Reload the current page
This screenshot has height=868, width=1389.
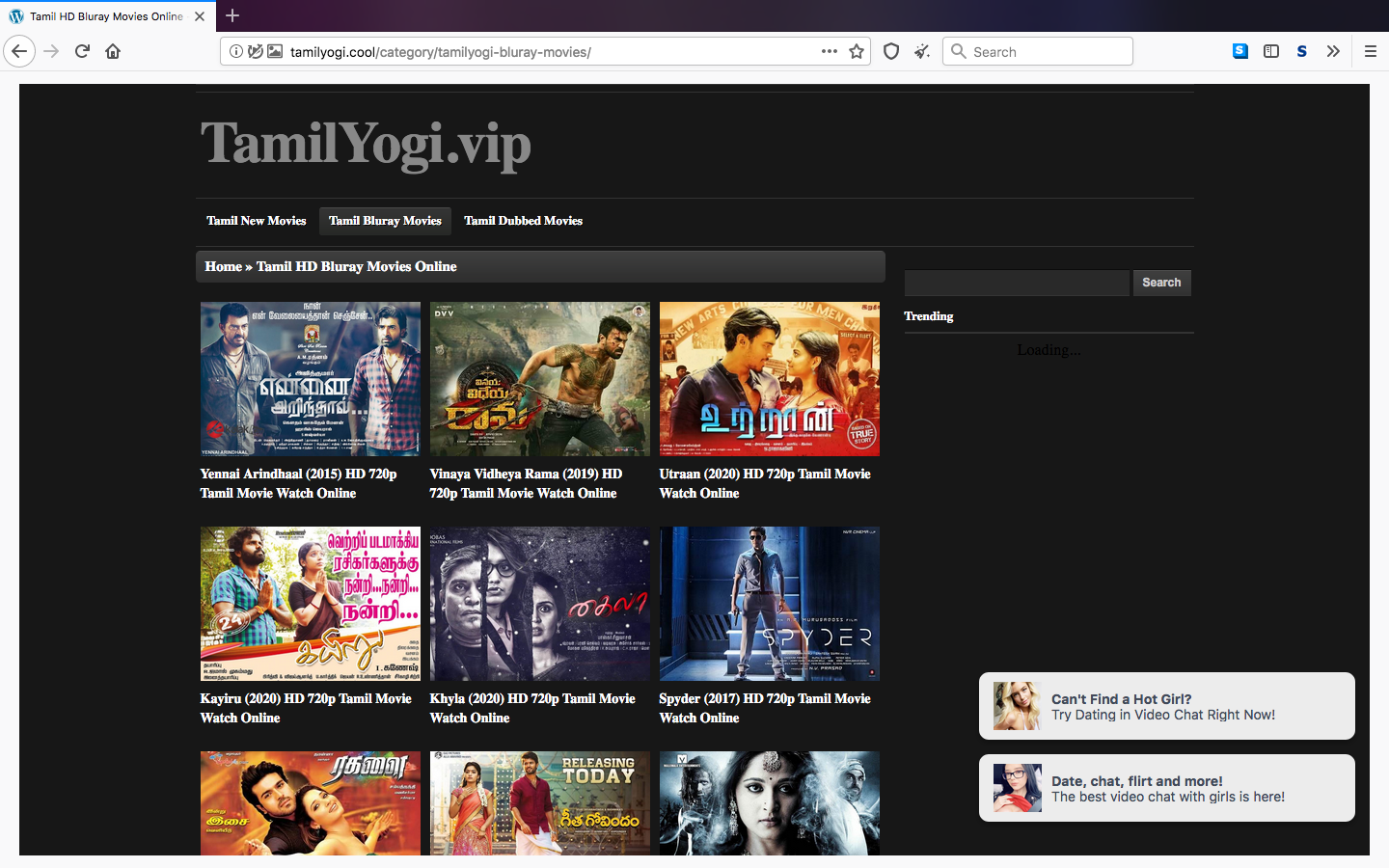tap(82, 51)
